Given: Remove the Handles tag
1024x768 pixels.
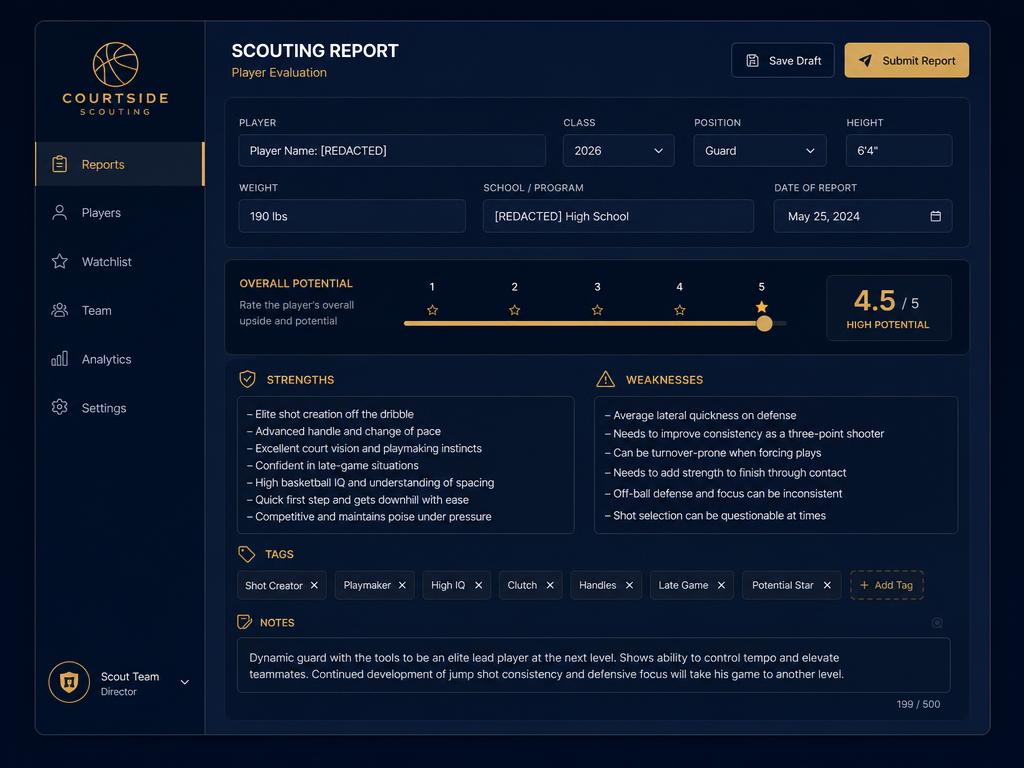Looking at the screenshot, I should [x=630, y=585].
